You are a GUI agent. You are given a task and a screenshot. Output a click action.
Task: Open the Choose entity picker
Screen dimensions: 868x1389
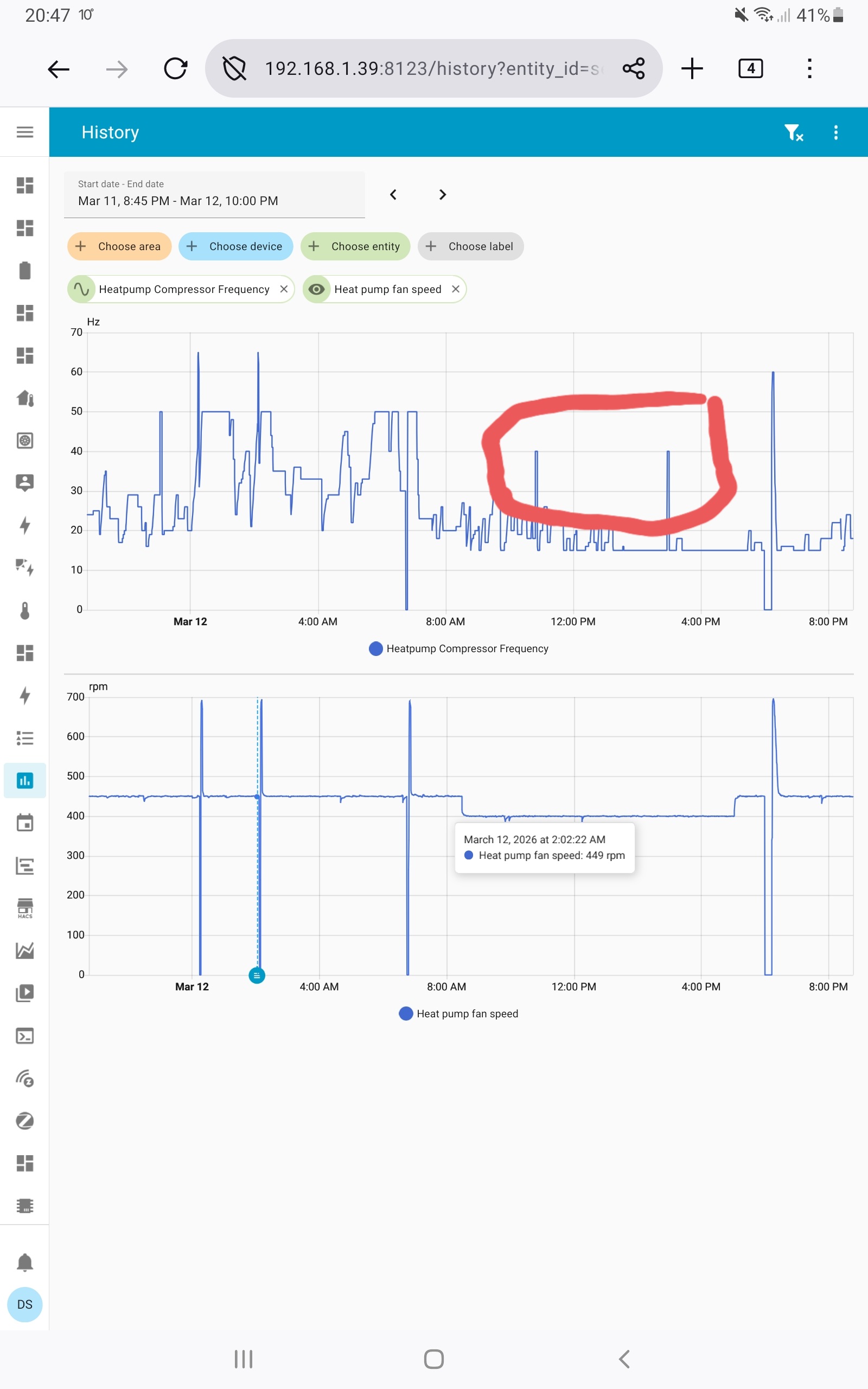355,246
